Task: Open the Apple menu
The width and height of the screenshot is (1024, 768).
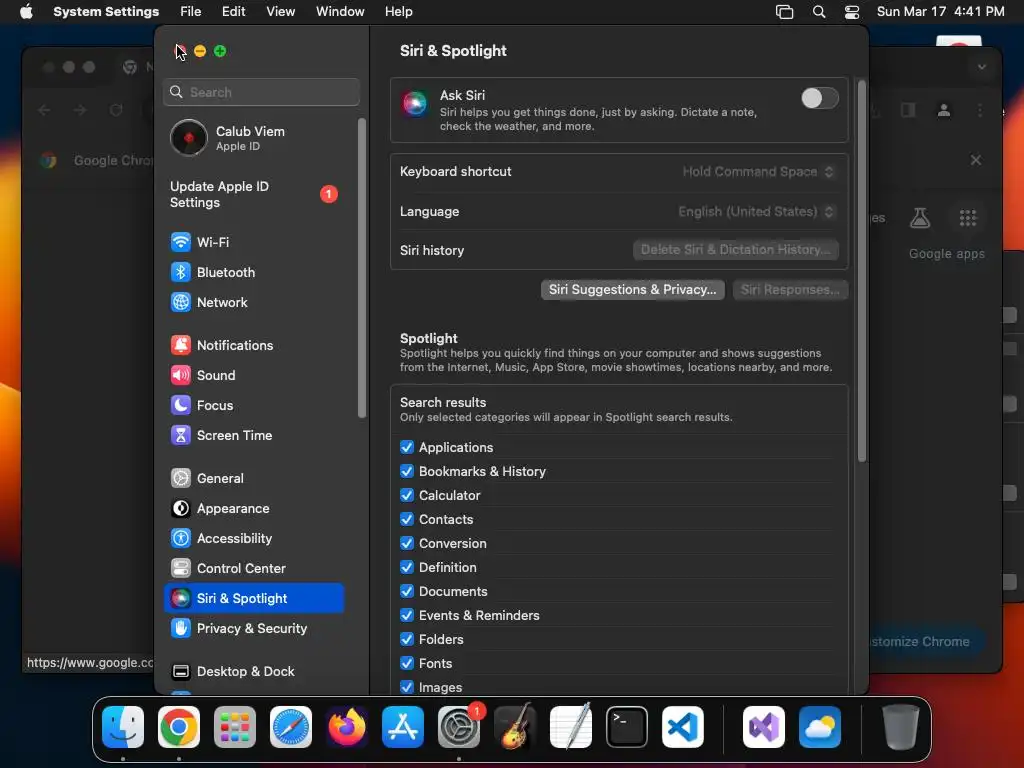Action: [x=26, y=12]
